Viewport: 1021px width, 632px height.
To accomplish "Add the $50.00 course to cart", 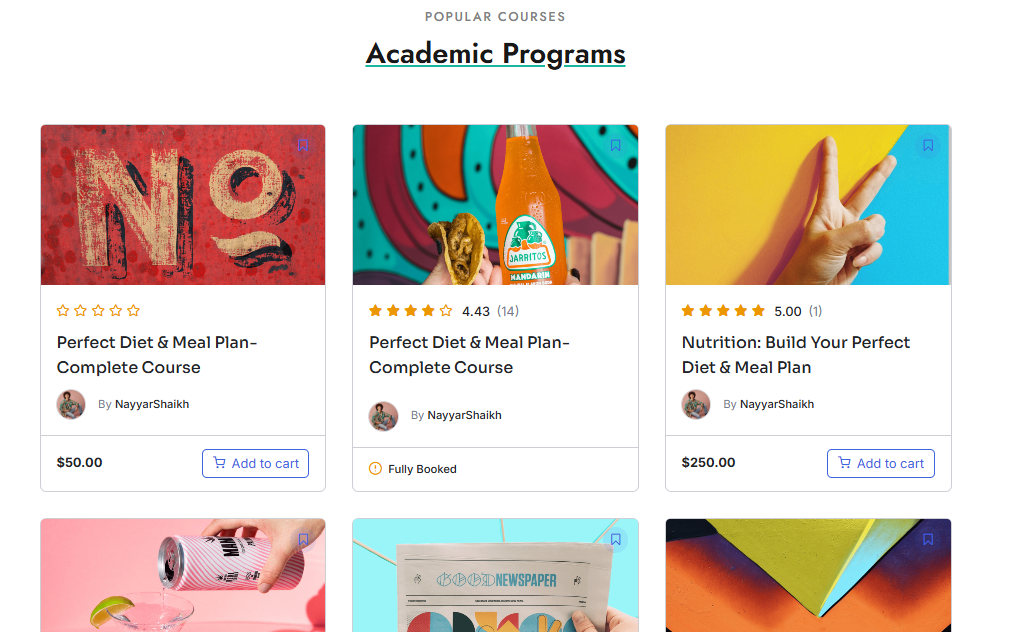I will tap(255, 463).
